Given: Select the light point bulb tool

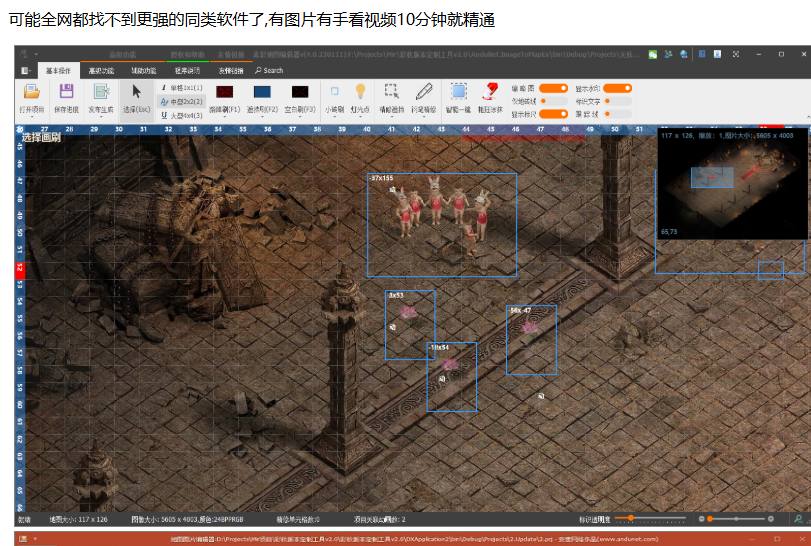Looking at the screenshot, I should 360,92.
